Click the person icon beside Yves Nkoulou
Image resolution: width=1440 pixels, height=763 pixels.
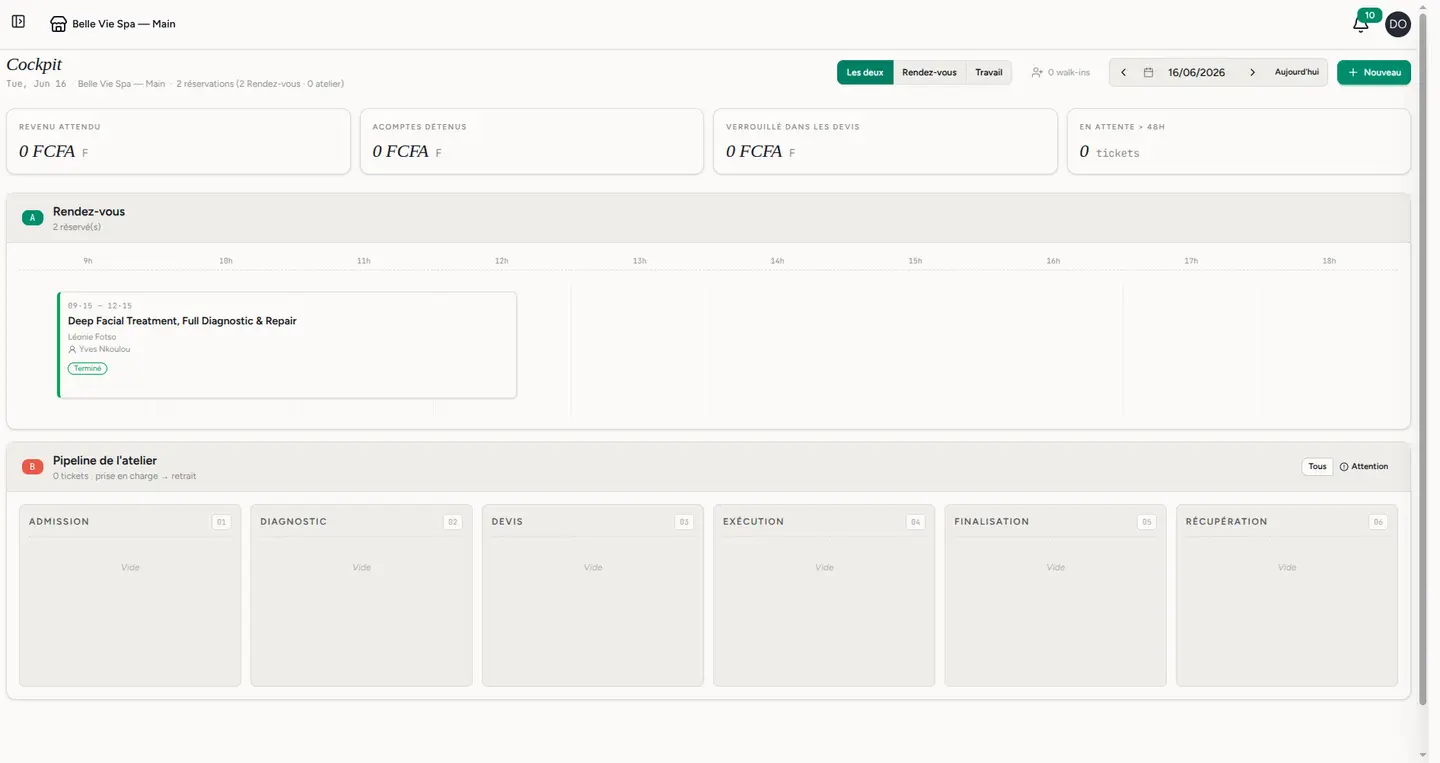72,350
